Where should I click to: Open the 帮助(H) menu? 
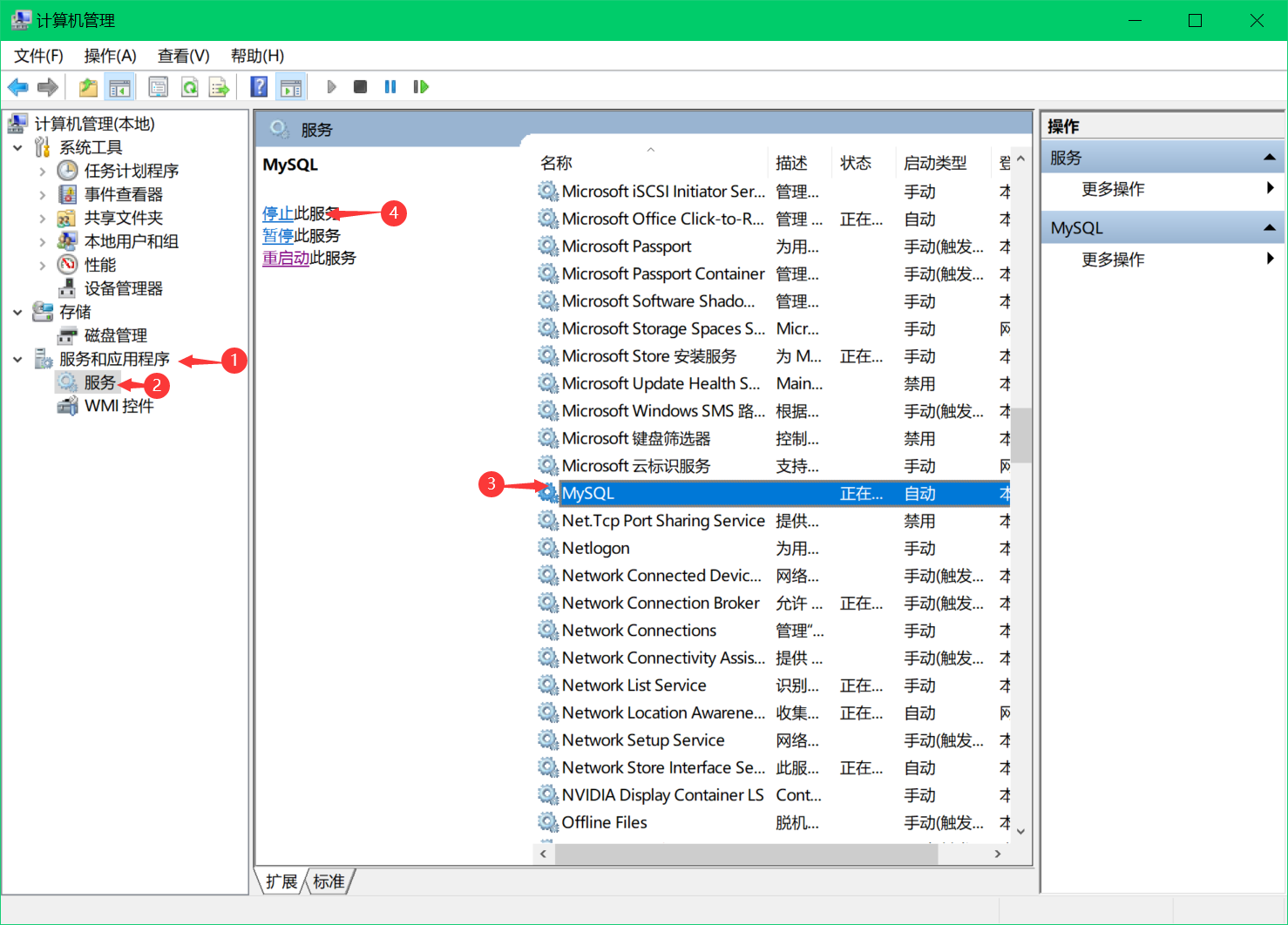[257, 56]
